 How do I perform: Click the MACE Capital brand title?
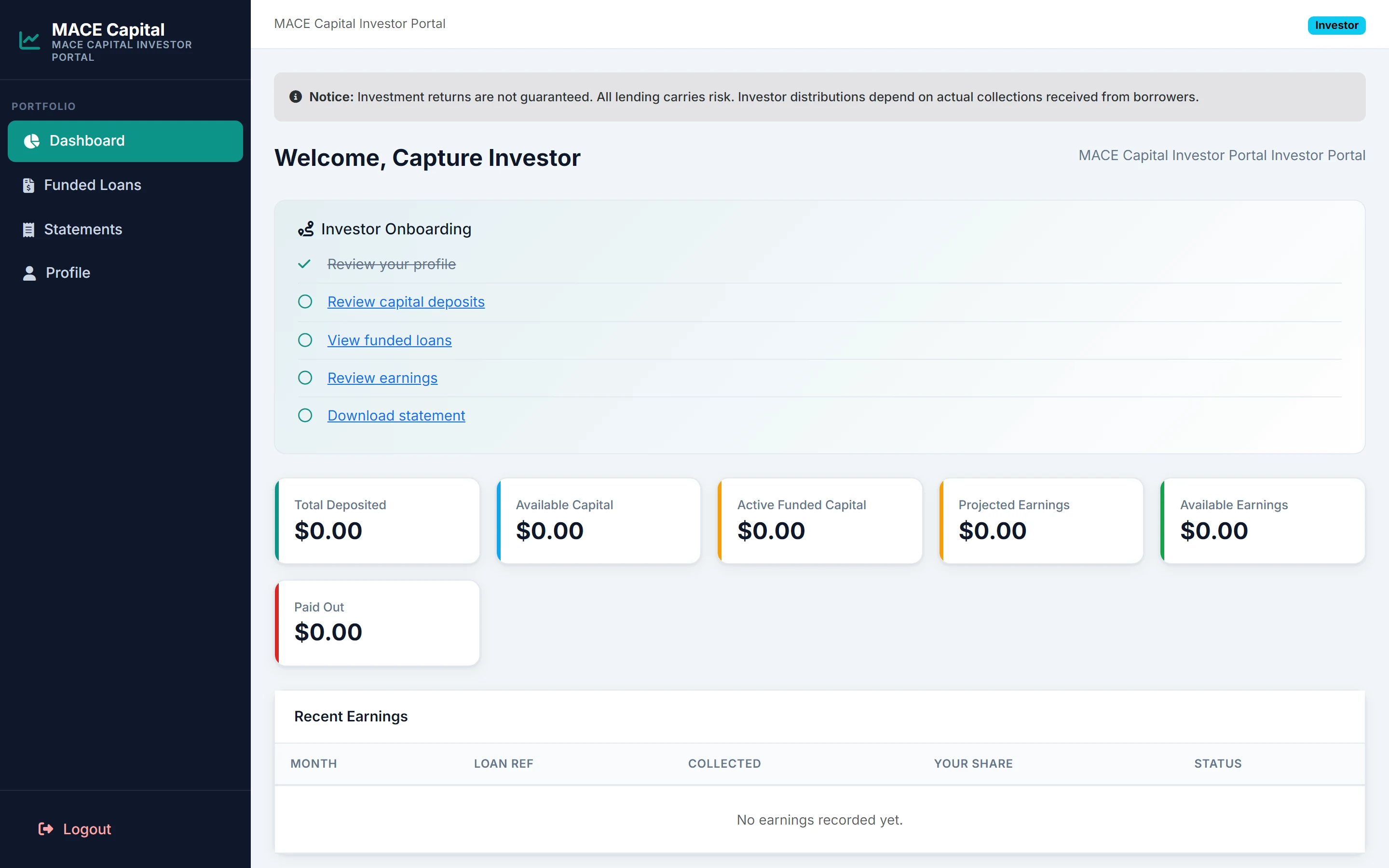pyautogui.click(x=108, y=29)
